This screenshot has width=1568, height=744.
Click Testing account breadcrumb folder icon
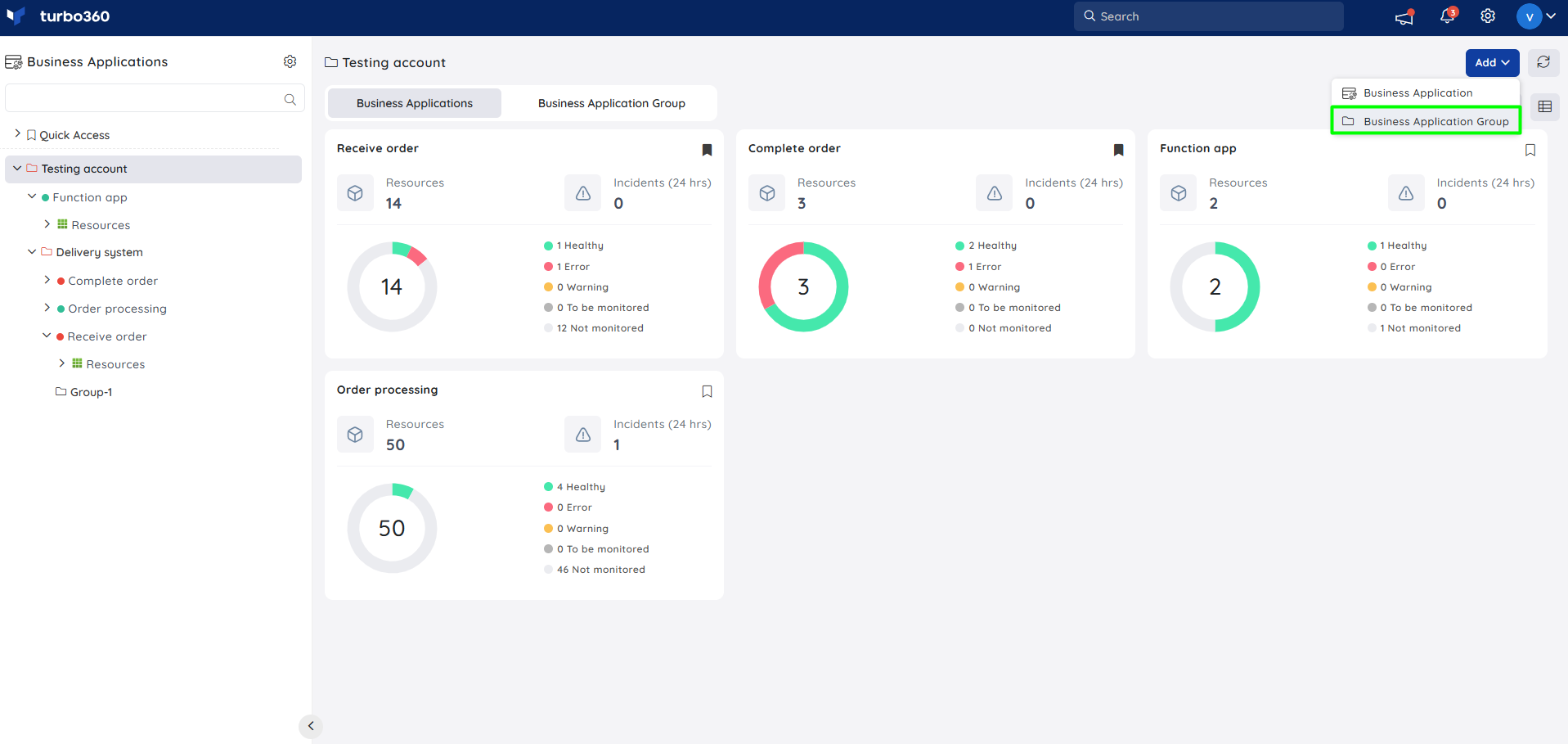331,62
